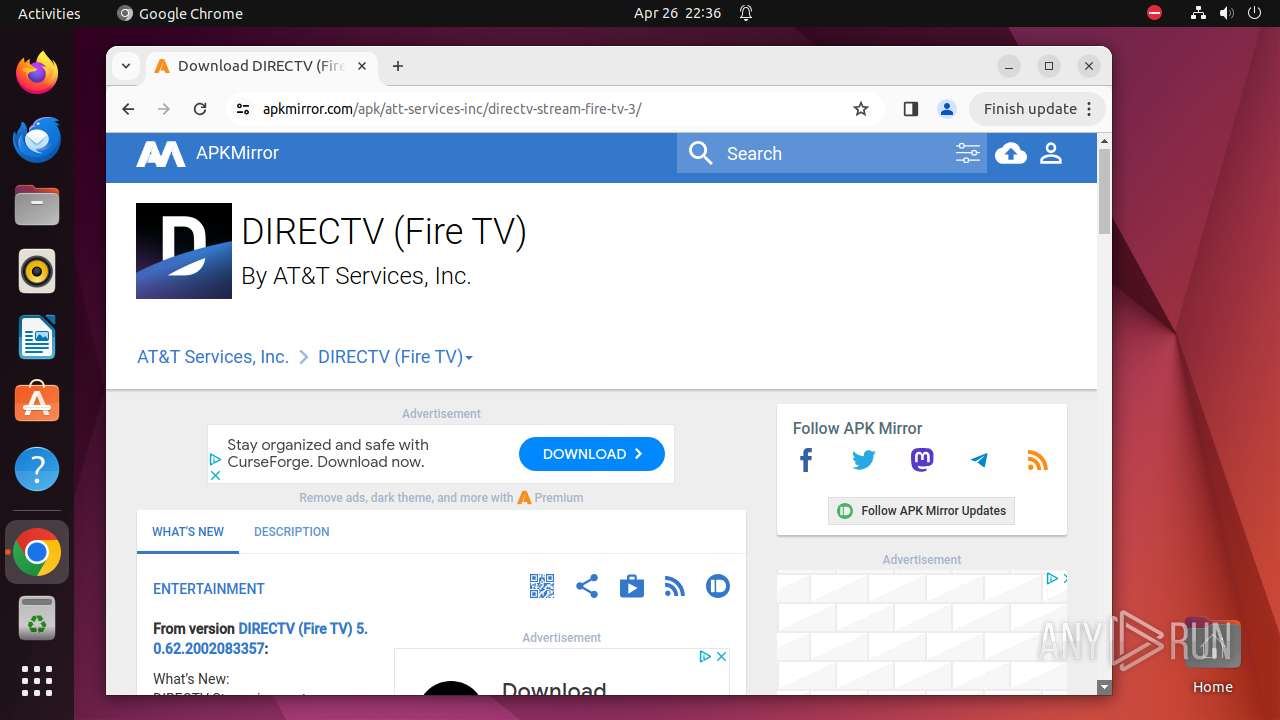Click the Pushbullet circular icon

[718, 586]
